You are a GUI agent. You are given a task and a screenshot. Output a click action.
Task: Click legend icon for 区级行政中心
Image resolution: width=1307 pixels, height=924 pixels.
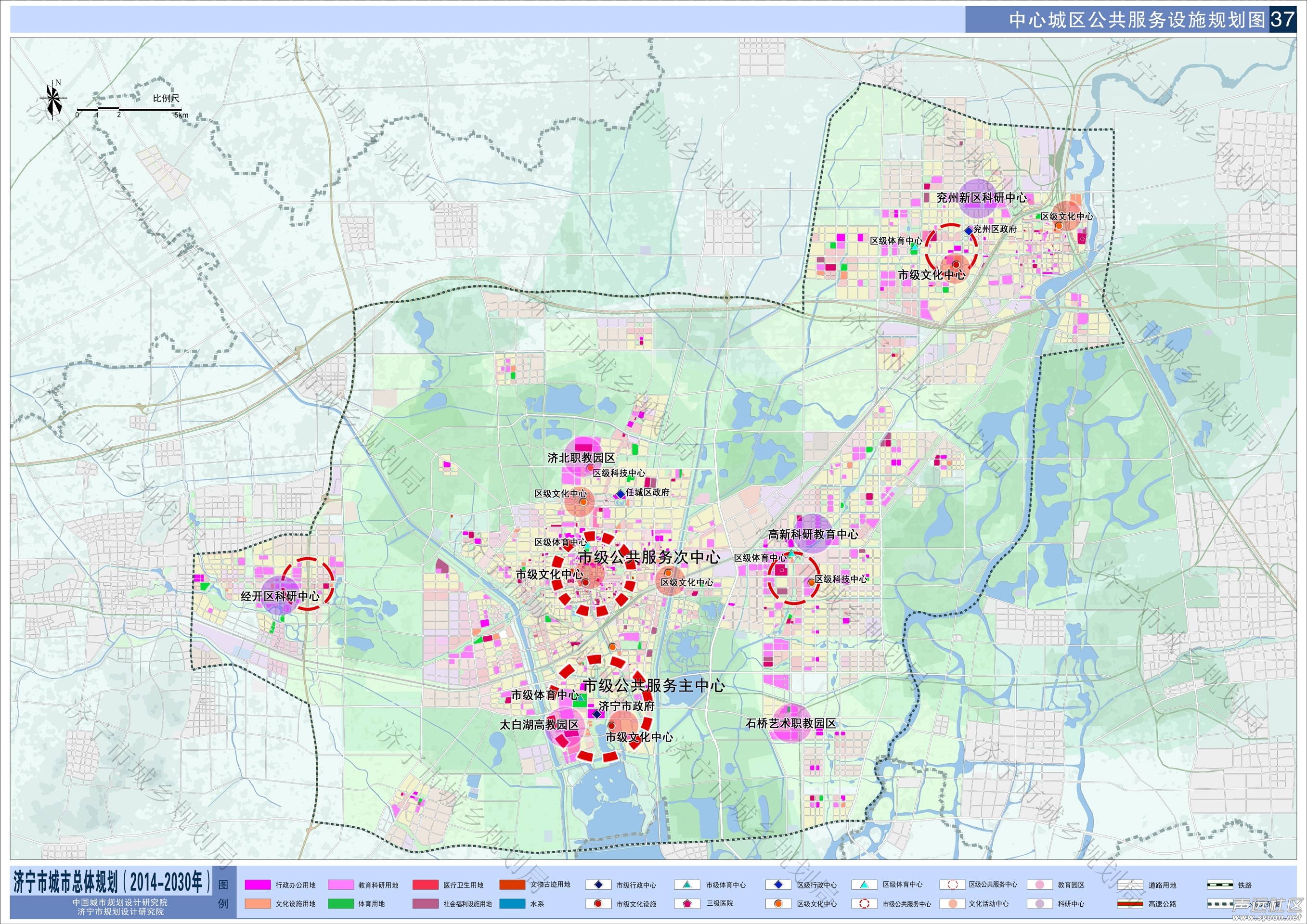point(778,885)
